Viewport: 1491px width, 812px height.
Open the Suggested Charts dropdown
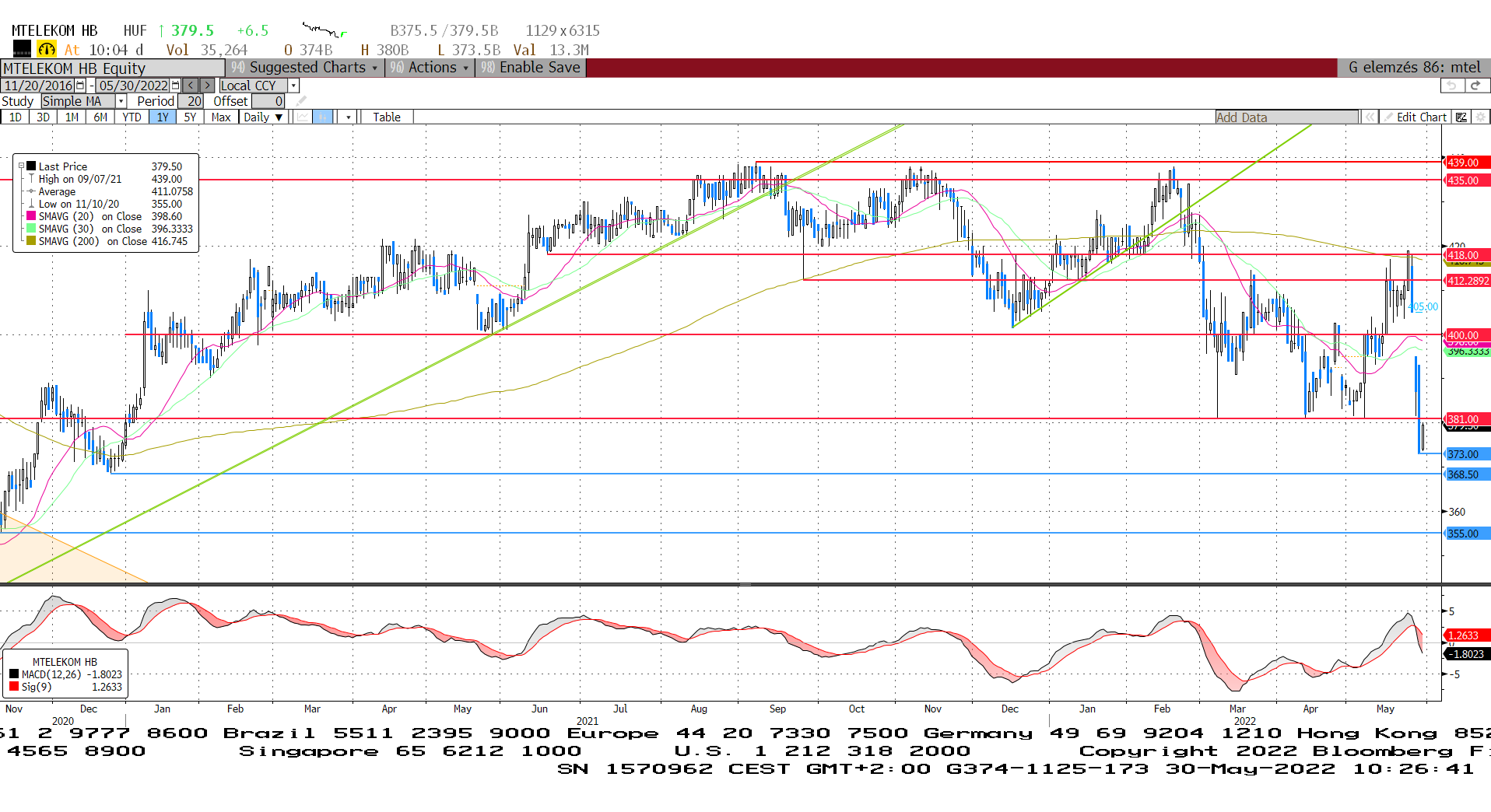(x=304, y=68)
